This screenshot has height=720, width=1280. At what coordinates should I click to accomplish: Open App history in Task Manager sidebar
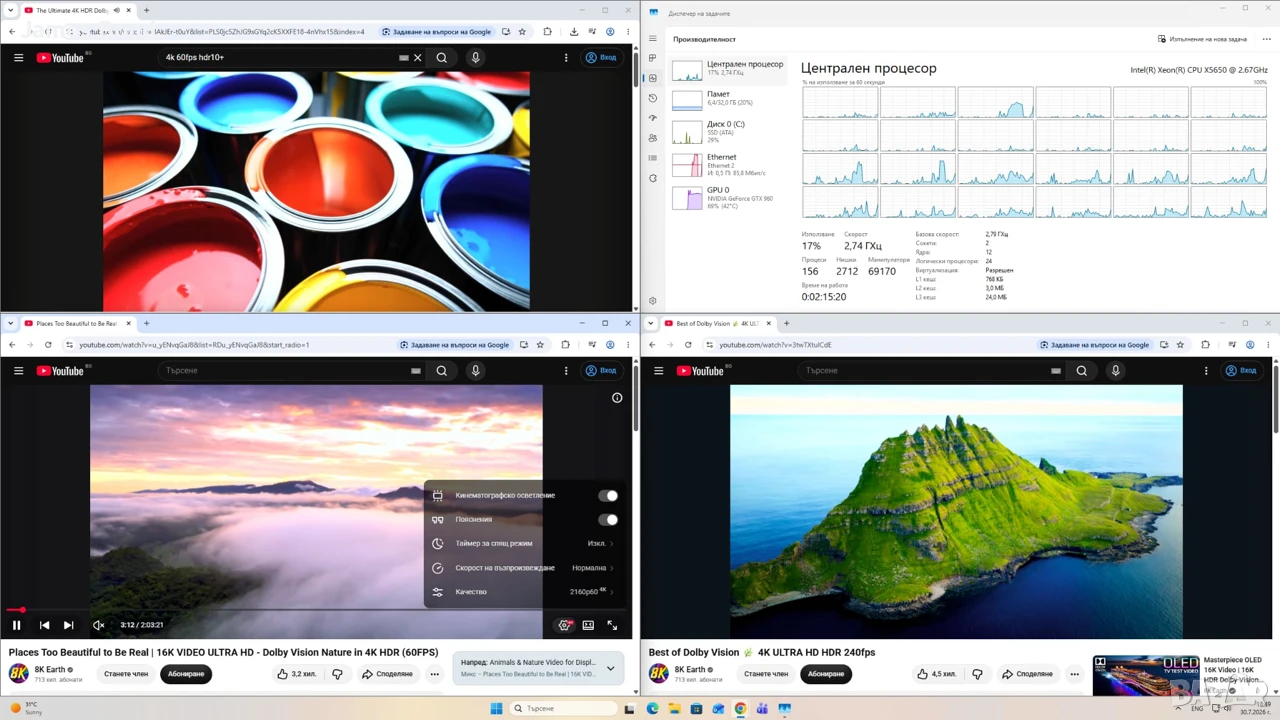pyautogui.click(x=653, y=98)
